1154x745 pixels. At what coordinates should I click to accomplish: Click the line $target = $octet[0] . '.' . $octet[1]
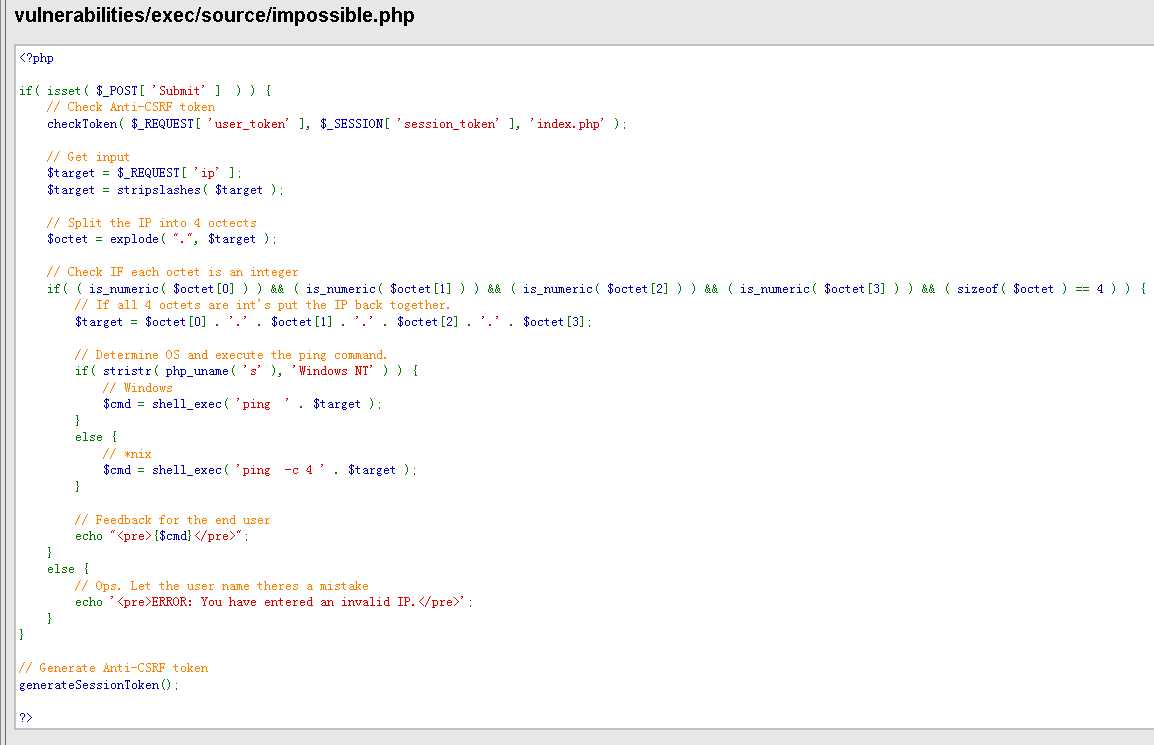tap(333, 322)
